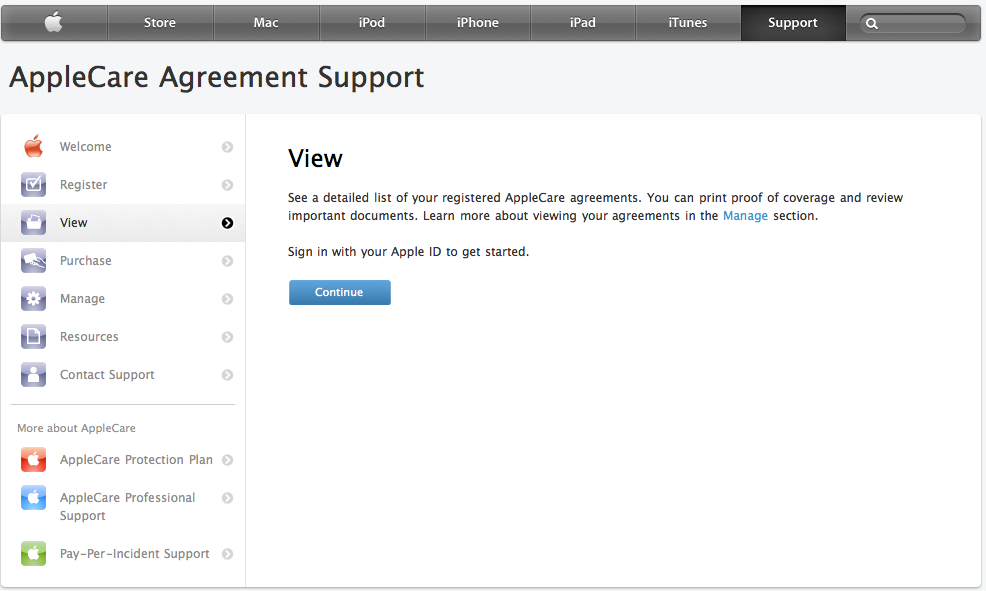This screenshot has width=986, height=591.
Task: Select the View item in sidebar
Action: 74,223
